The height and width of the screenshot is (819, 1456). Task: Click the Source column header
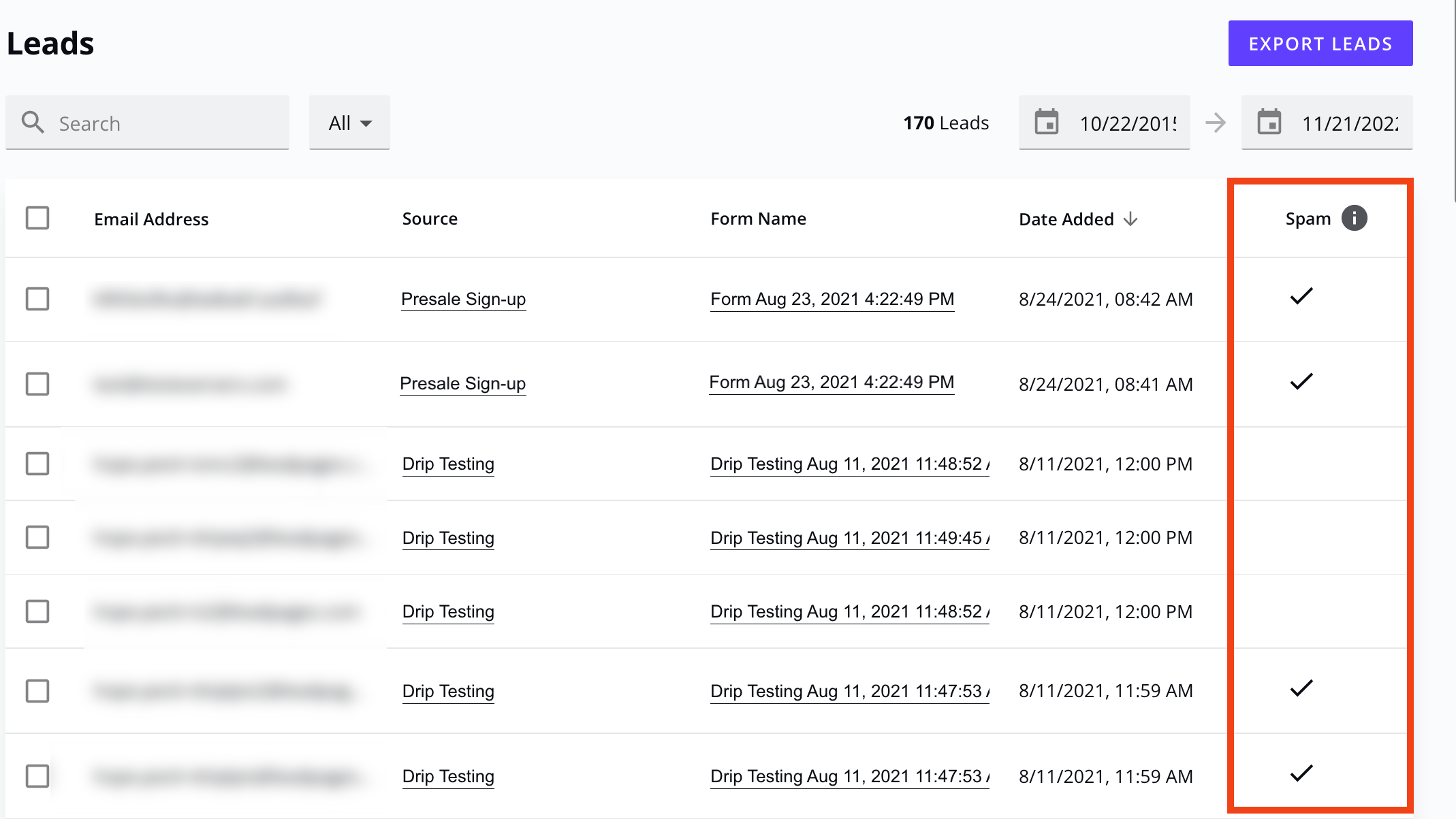[x=430, y=219]
